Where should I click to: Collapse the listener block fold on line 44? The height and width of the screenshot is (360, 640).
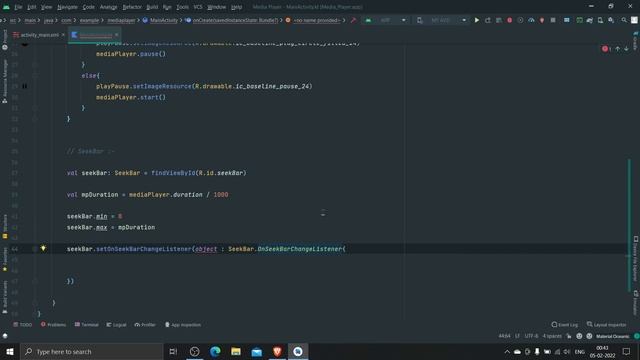35,249
